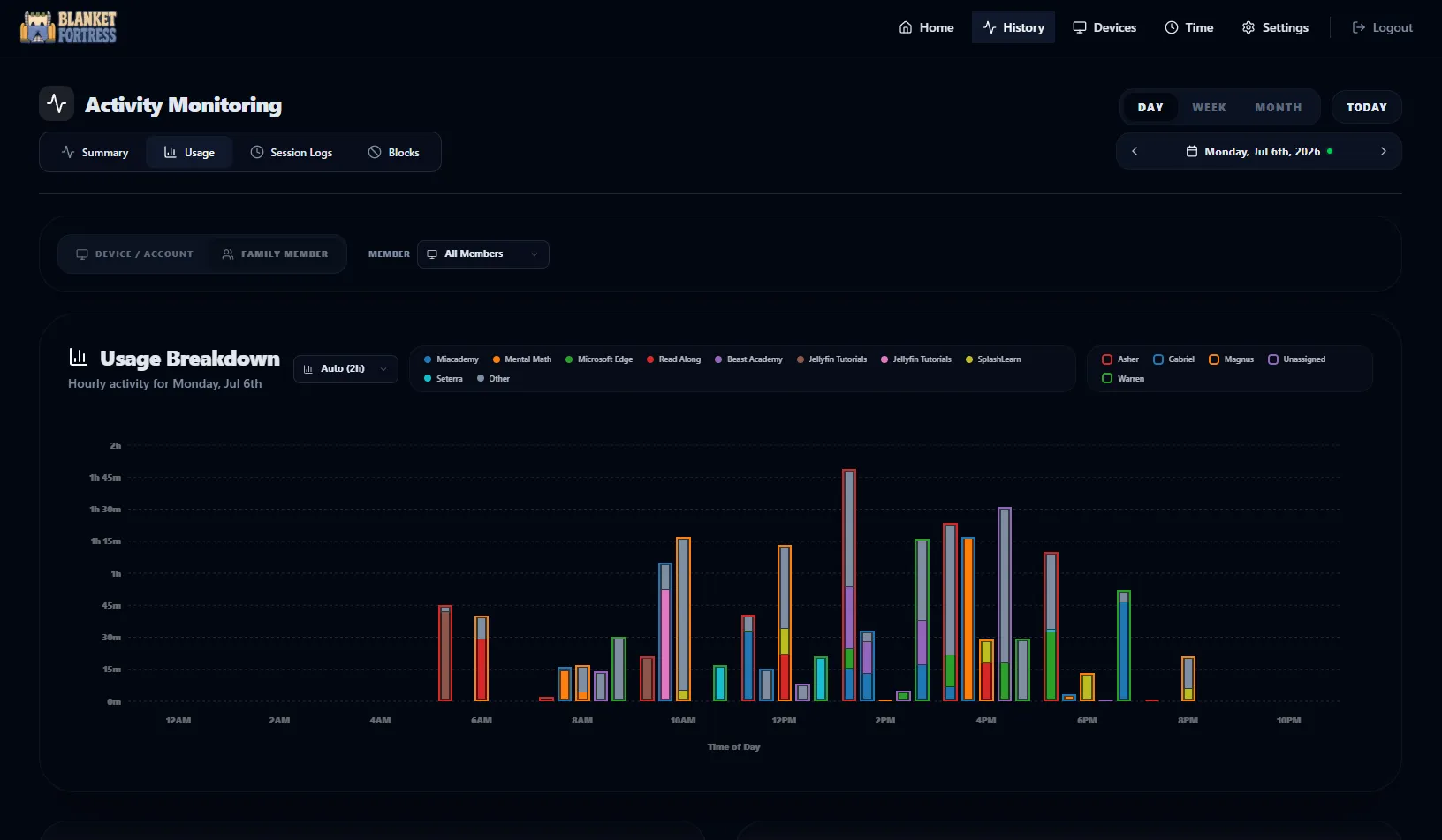The width and height of the screenshot is (1442, 840).
Task: Go to the Home page
Action: pyautogui.click(x=926, y=27)
